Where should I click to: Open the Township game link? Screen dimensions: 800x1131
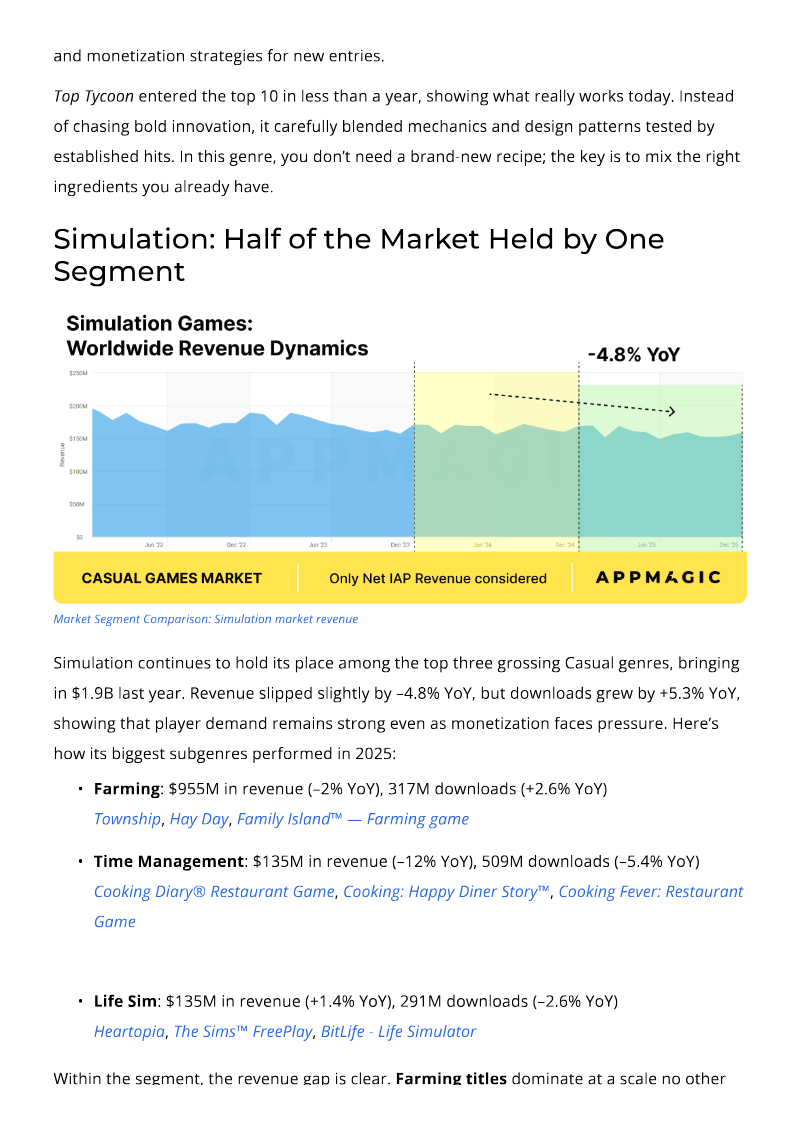128,819
